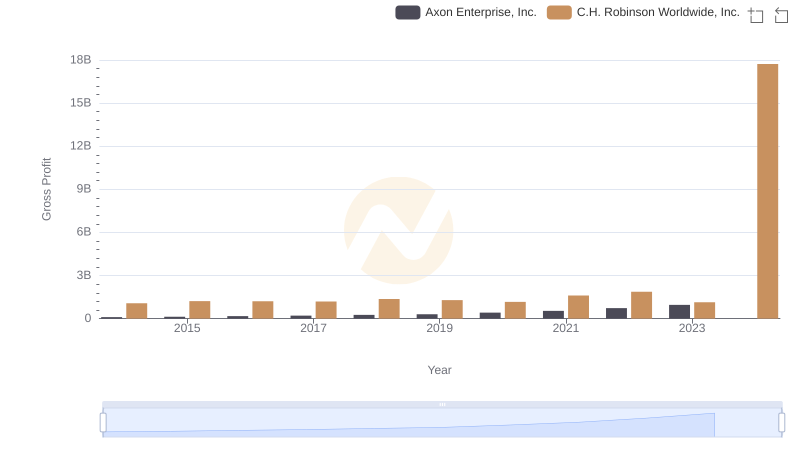Click the 9B y-axis label
Screen dimensions: 800x461
tap(84, 189)
